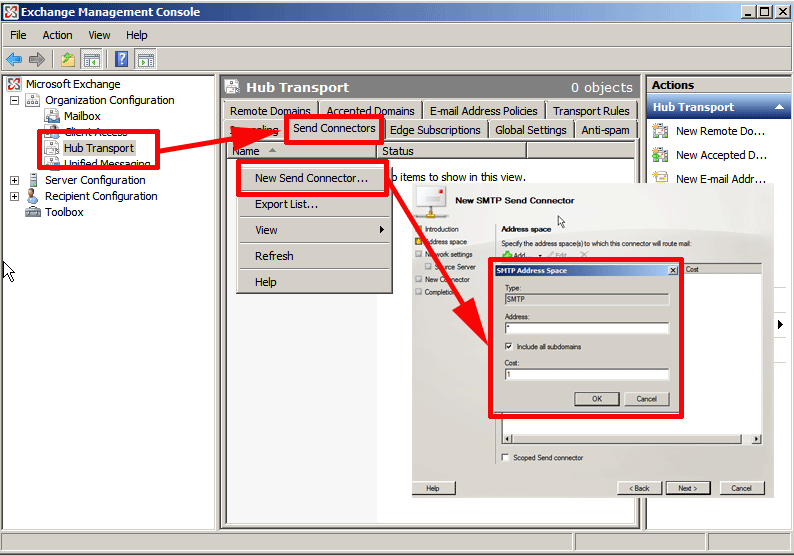
Task: Click the address list horizontal scrollbar
Action: [632, 439]
